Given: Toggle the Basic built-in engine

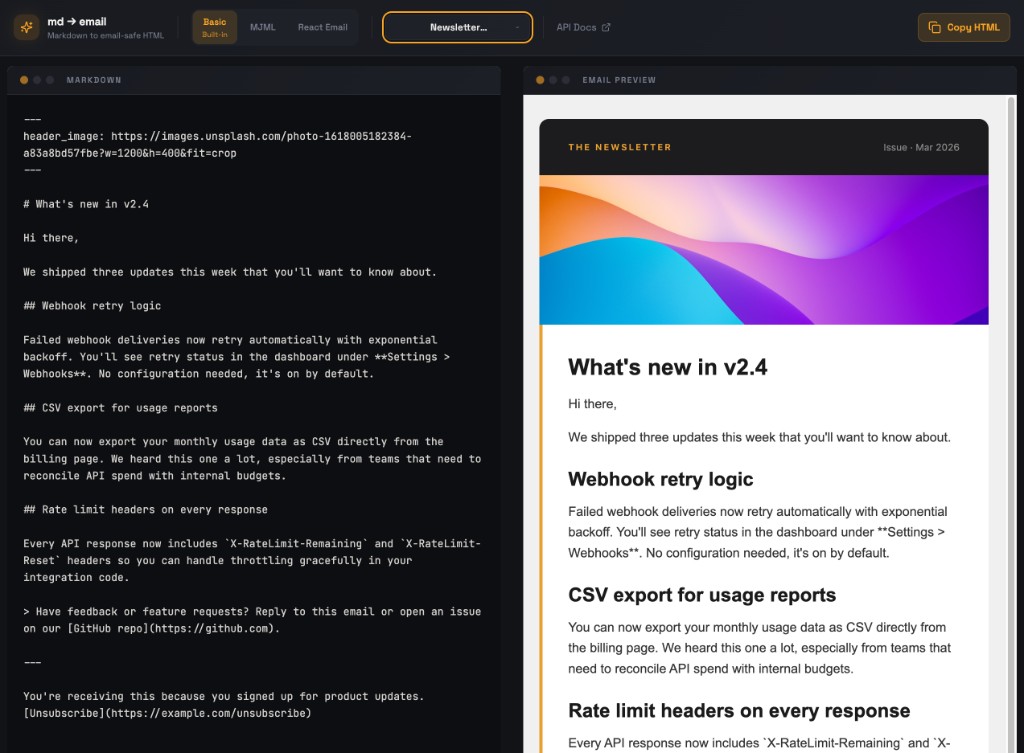Looking at the screenshot, I should 212,27.
